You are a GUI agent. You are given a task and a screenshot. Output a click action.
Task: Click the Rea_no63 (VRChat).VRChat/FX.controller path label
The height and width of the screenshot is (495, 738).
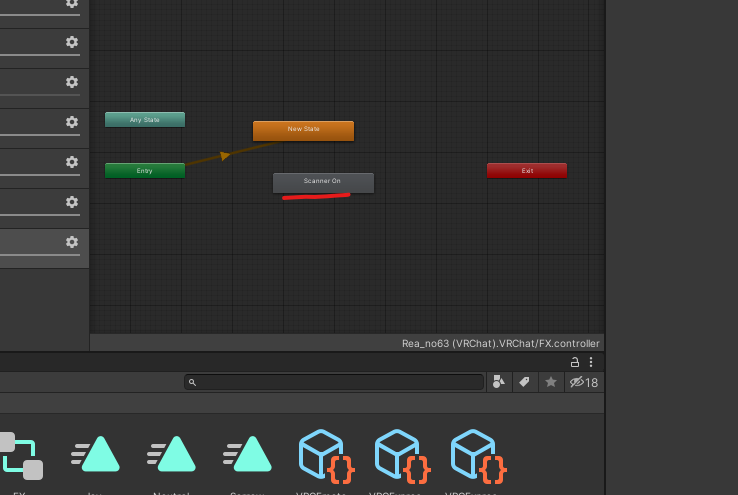click(500, 343)
